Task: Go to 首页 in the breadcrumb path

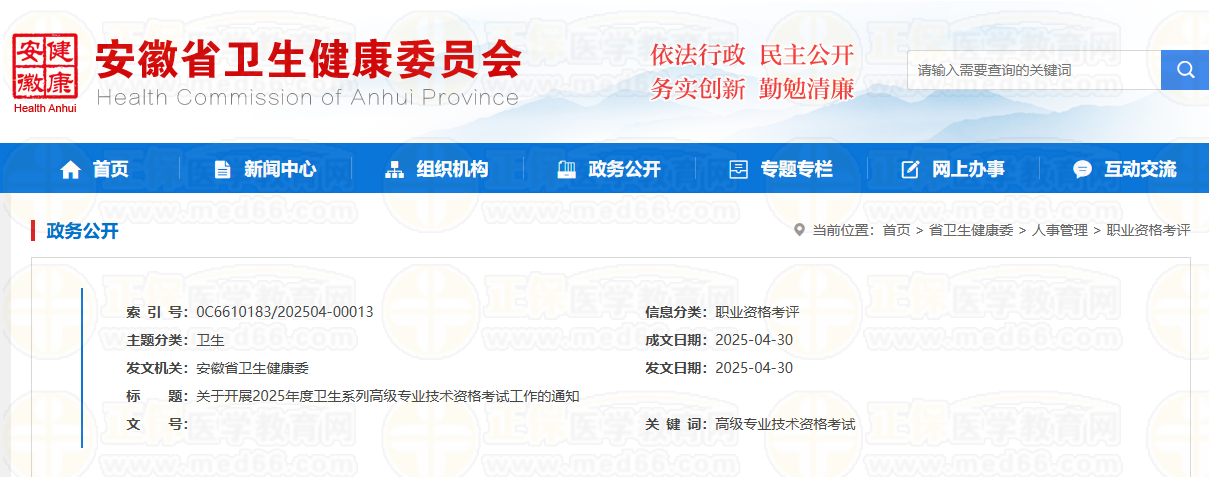Action: click(x=896, y=230)
